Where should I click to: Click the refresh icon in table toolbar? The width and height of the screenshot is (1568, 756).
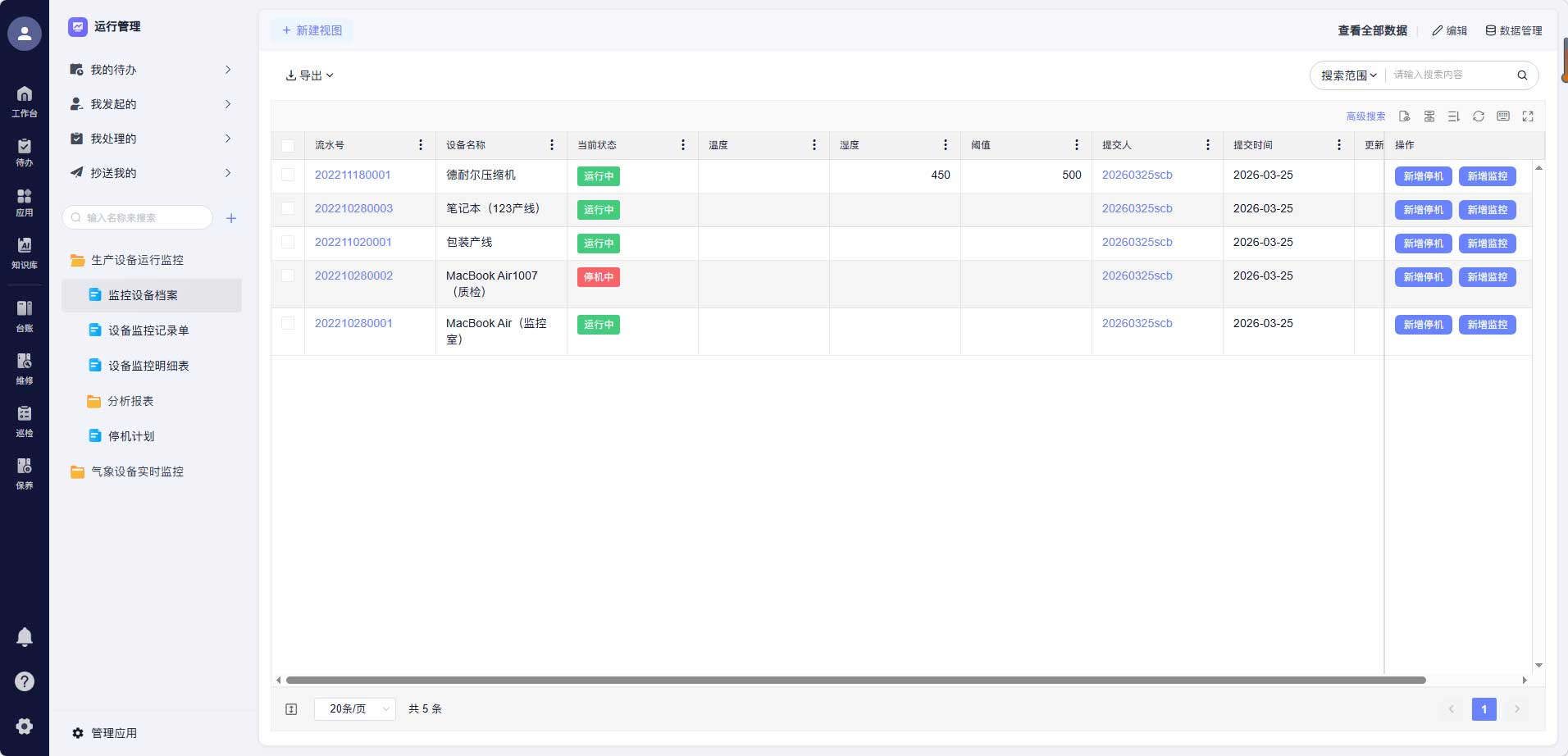1478,116
